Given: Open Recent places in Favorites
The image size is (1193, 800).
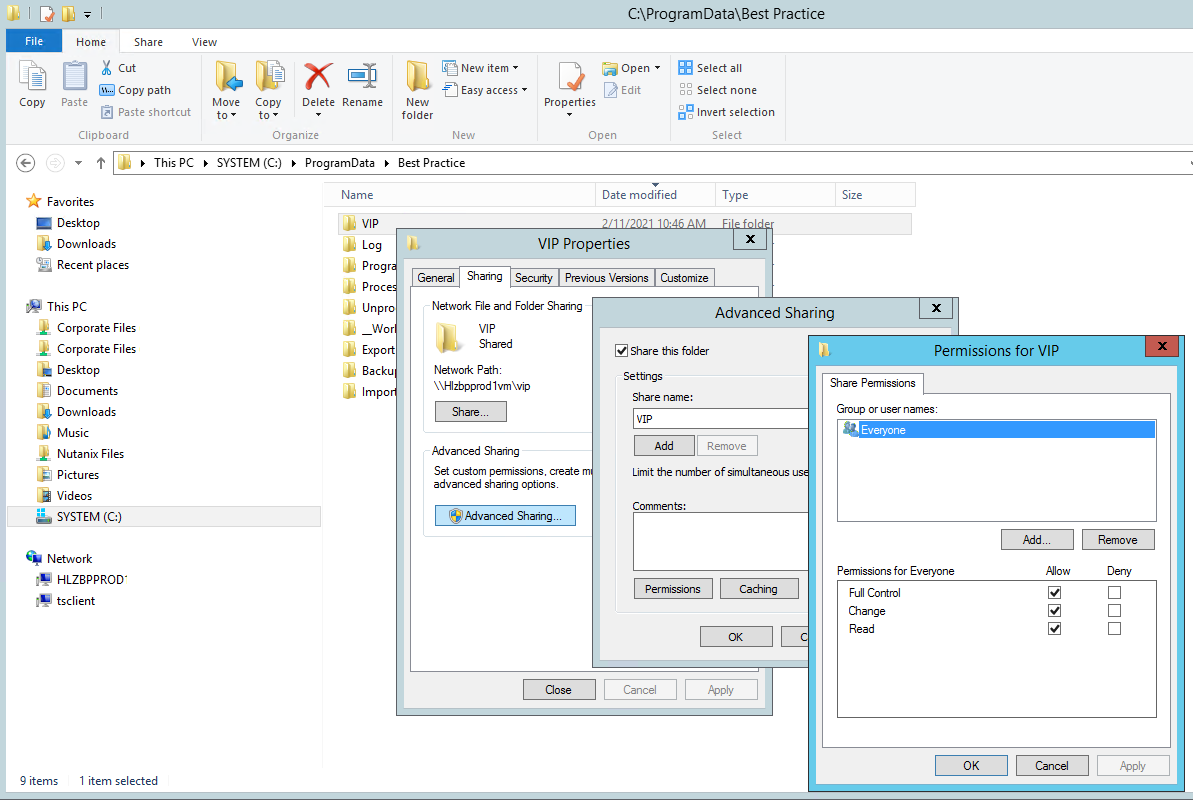Looking at the screenshot, I should point(93,265).
